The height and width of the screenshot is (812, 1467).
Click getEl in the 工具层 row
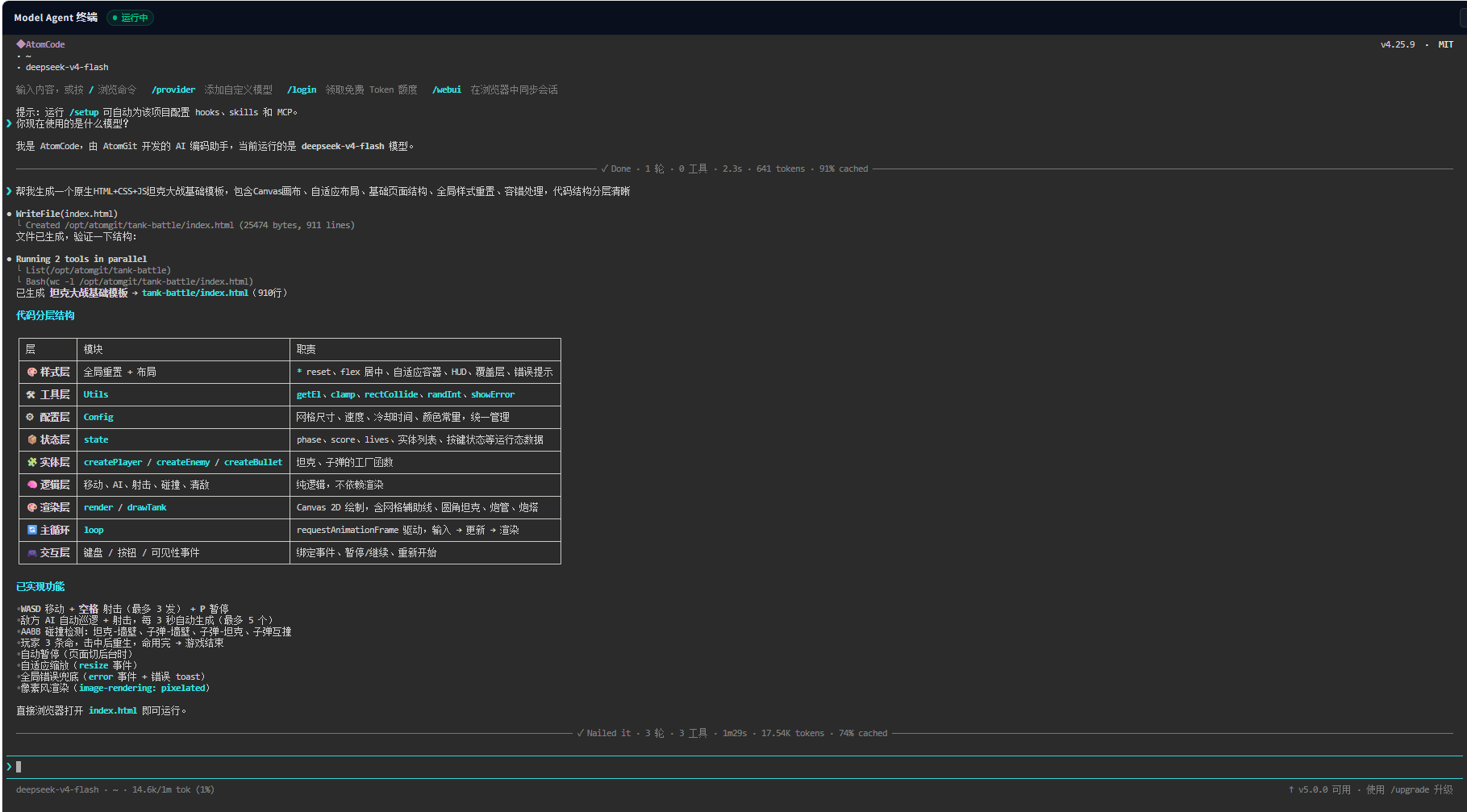pyautogui.click(x=308, y=394)
